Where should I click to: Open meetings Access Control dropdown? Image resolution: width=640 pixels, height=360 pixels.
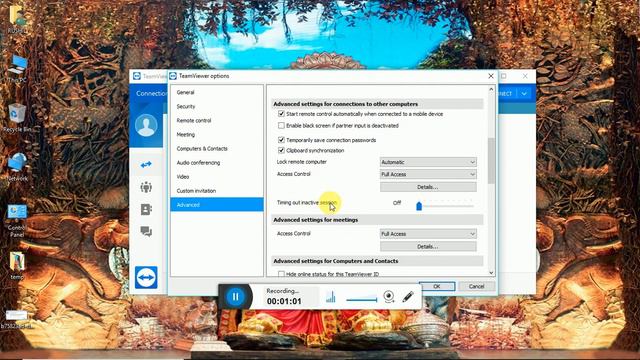pyautogui.click(x=428, y=234)
